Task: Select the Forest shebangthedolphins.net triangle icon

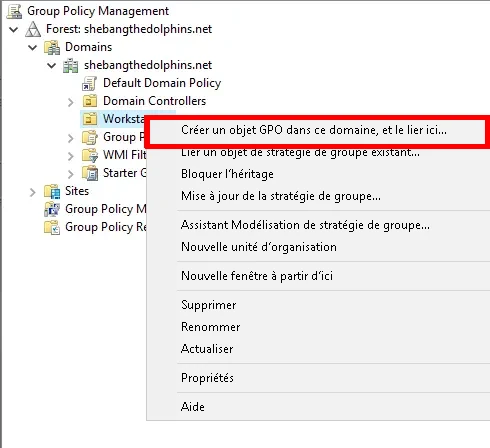Action: [x=33, y=29]
